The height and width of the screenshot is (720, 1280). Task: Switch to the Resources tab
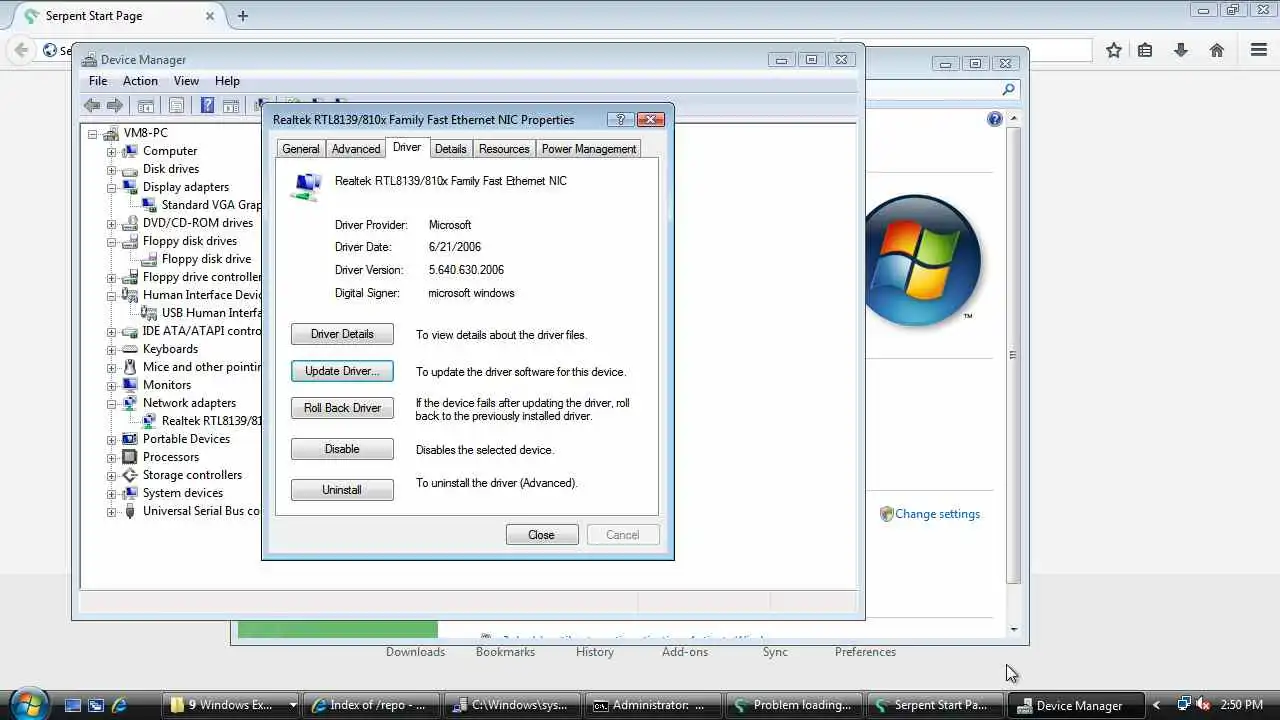[x=504, y=149]
